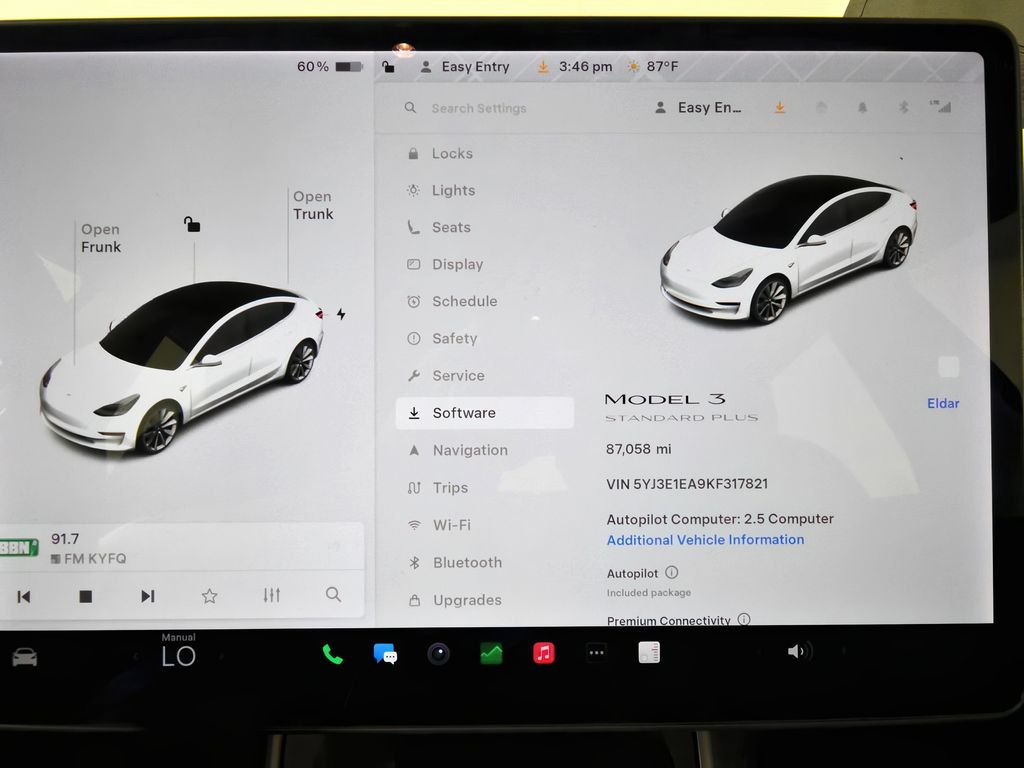Tap the HomeLink garage icon in settings header
This screenshot has height=768, width=1024.
coord(822,108)
